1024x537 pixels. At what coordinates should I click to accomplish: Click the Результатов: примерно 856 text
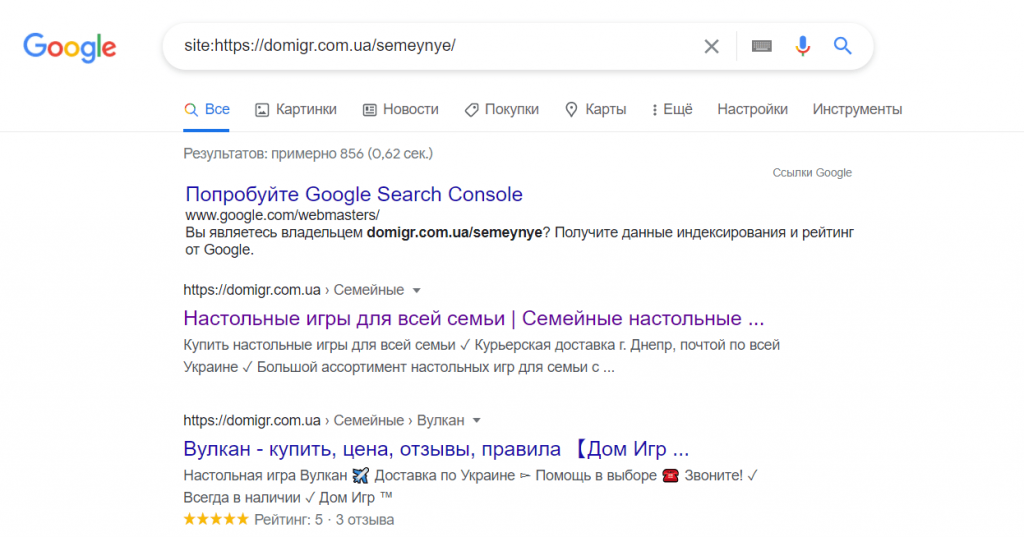pos(308,154)
